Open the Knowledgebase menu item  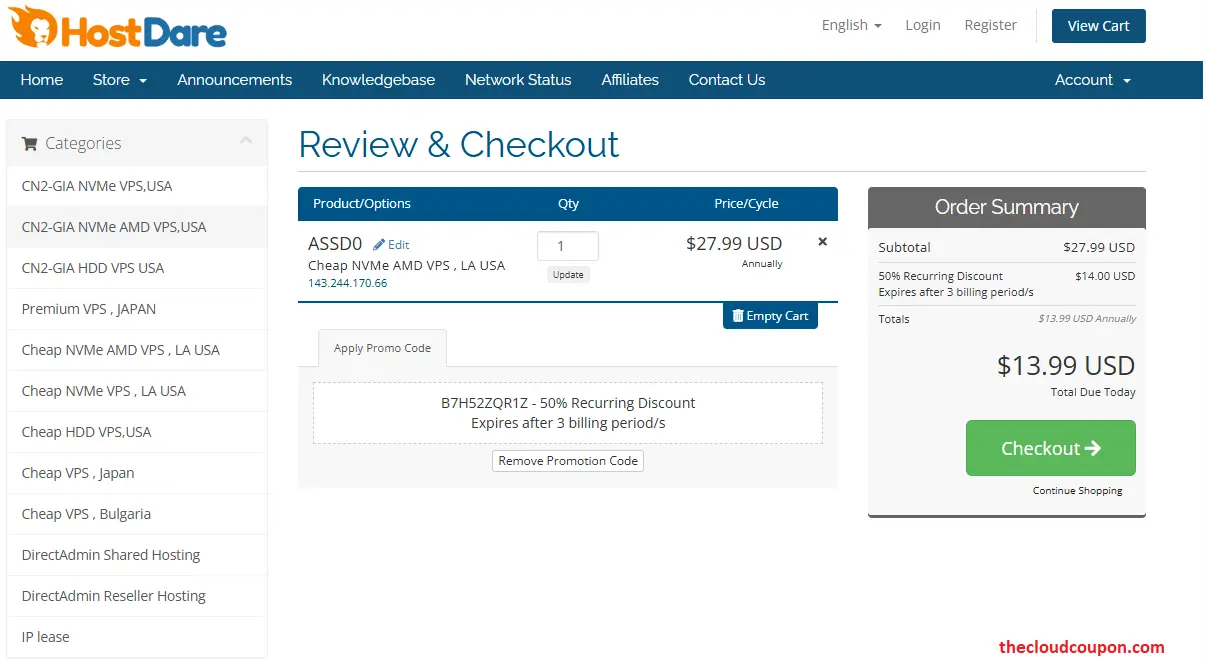click(x=378, y=79)
